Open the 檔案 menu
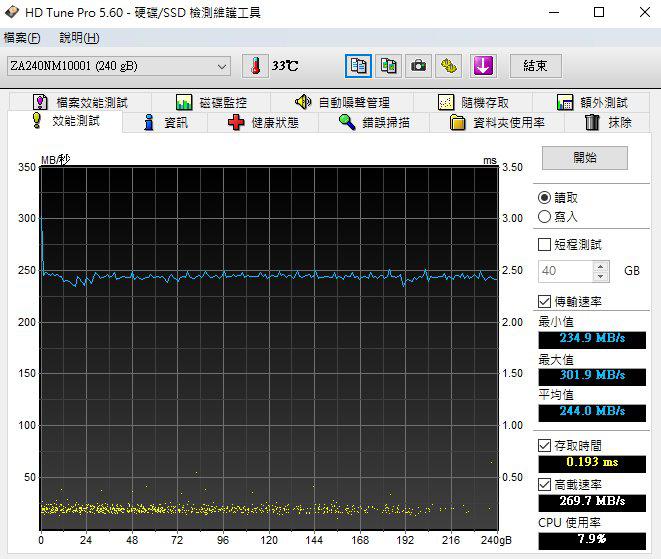Screen dimensions: 661x559 [22, 38]
